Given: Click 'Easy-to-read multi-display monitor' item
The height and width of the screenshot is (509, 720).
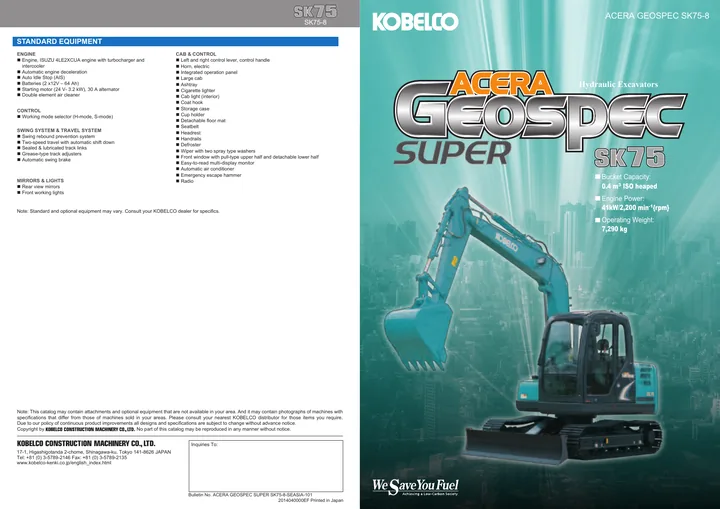Looking at the screenshot, I should pyautogui.click(x=215, y=163).
